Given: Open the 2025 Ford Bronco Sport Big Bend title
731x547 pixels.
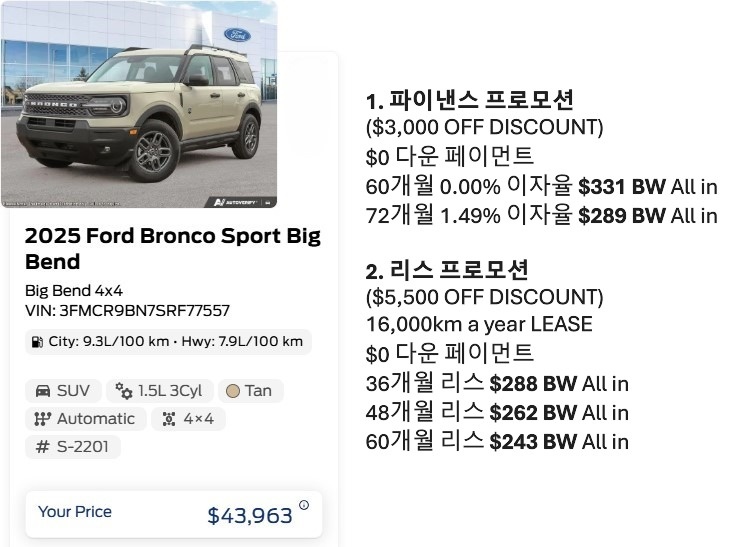Looking at the screenshot, I should (x=172, y=249).
